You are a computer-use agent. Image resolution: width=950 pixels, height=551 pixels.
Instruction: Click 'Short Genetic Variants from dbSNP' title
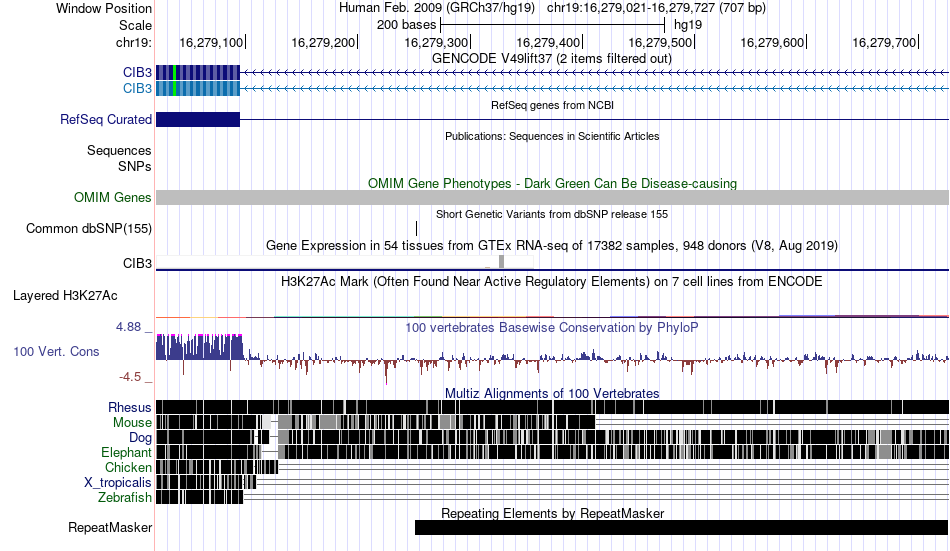pos(552,214)
